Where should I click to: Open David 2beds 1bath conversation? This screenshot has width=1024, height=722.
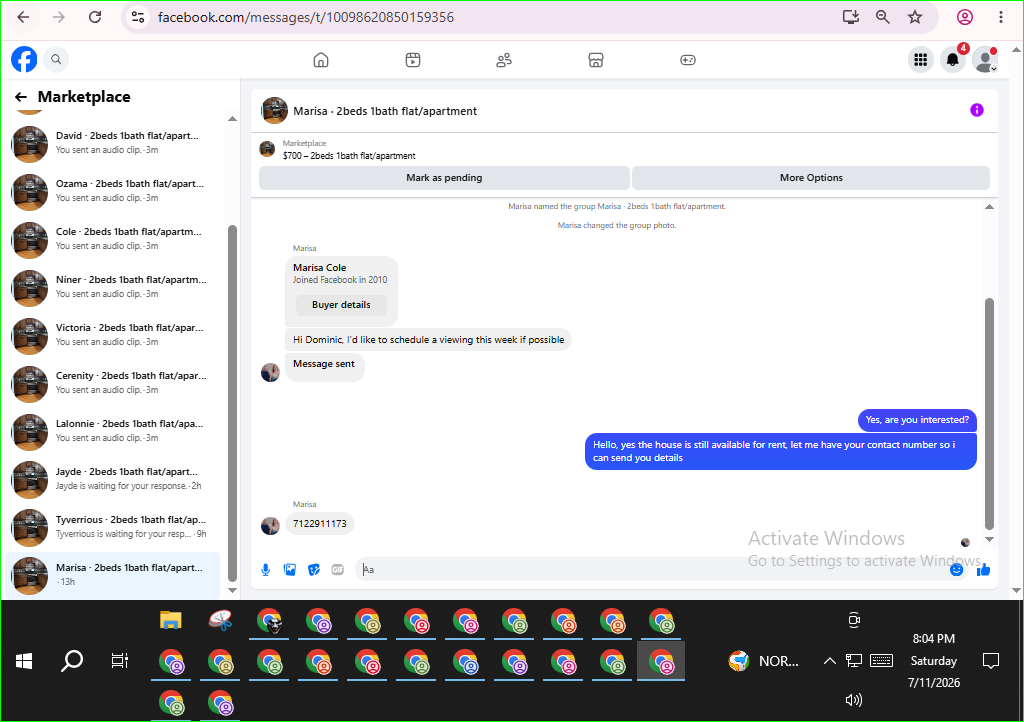[114, 143]
